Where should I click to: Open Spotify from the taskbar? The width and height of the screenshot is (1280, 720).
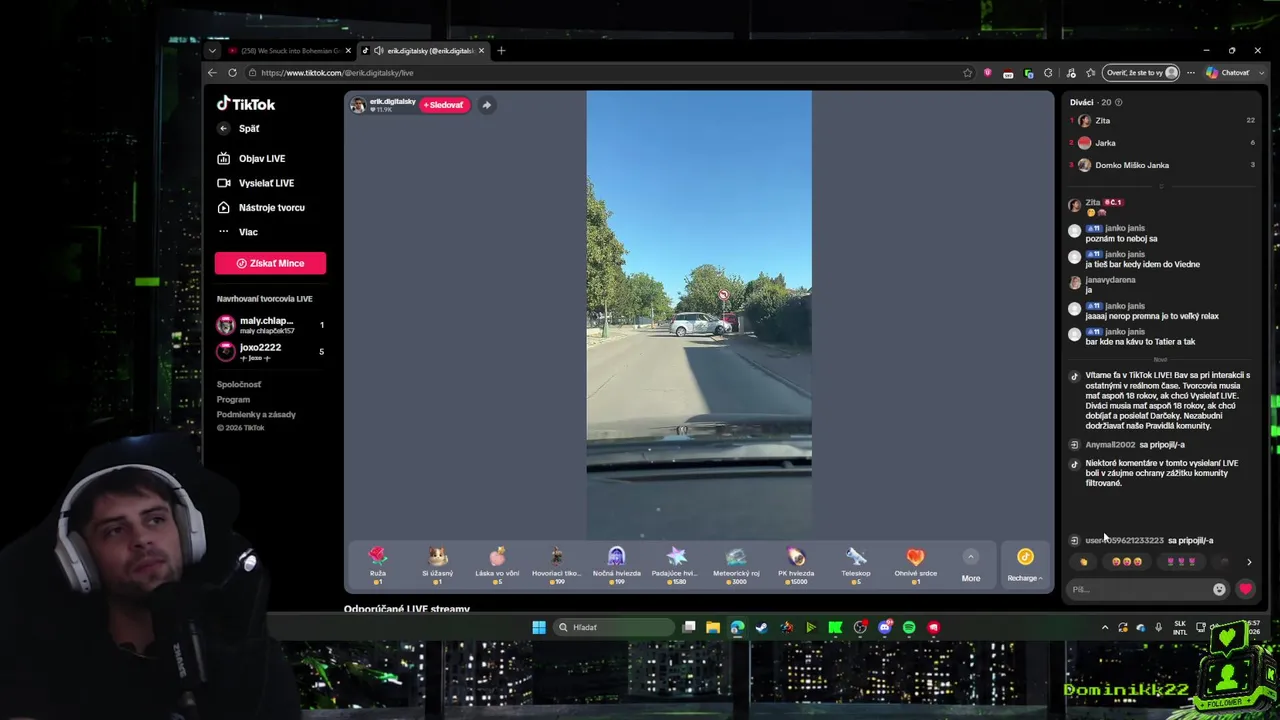909,627
